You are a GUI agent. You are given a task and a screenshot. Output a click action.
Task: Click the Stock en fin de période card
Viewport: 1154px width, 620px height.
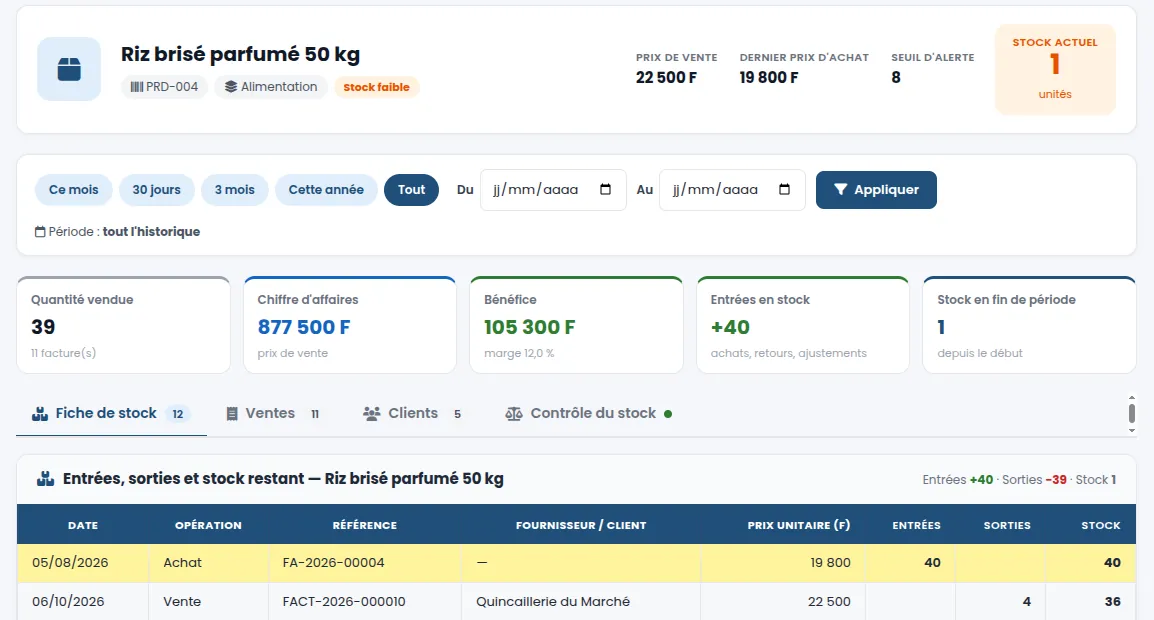pos(1029,325)
